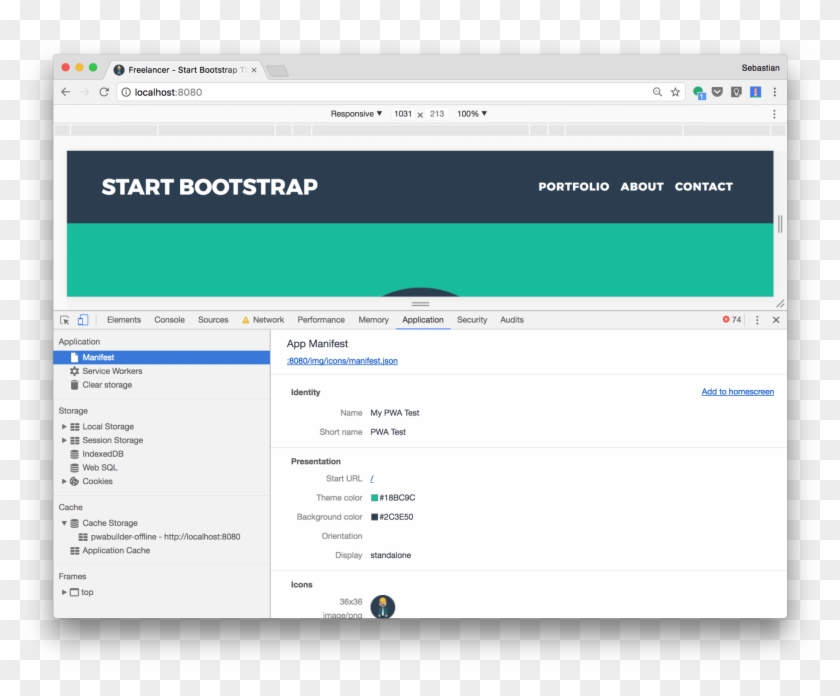Select the Web SQL storage item
This screenshot has height=696, width=840.
coord(99,467)
